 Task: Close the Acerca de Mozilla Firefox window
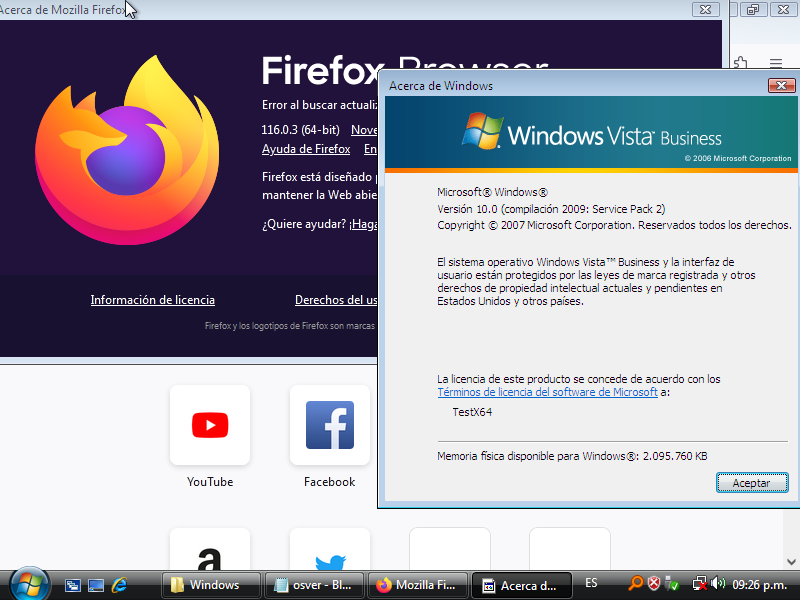pyautogui.click(x=706, y=9)
